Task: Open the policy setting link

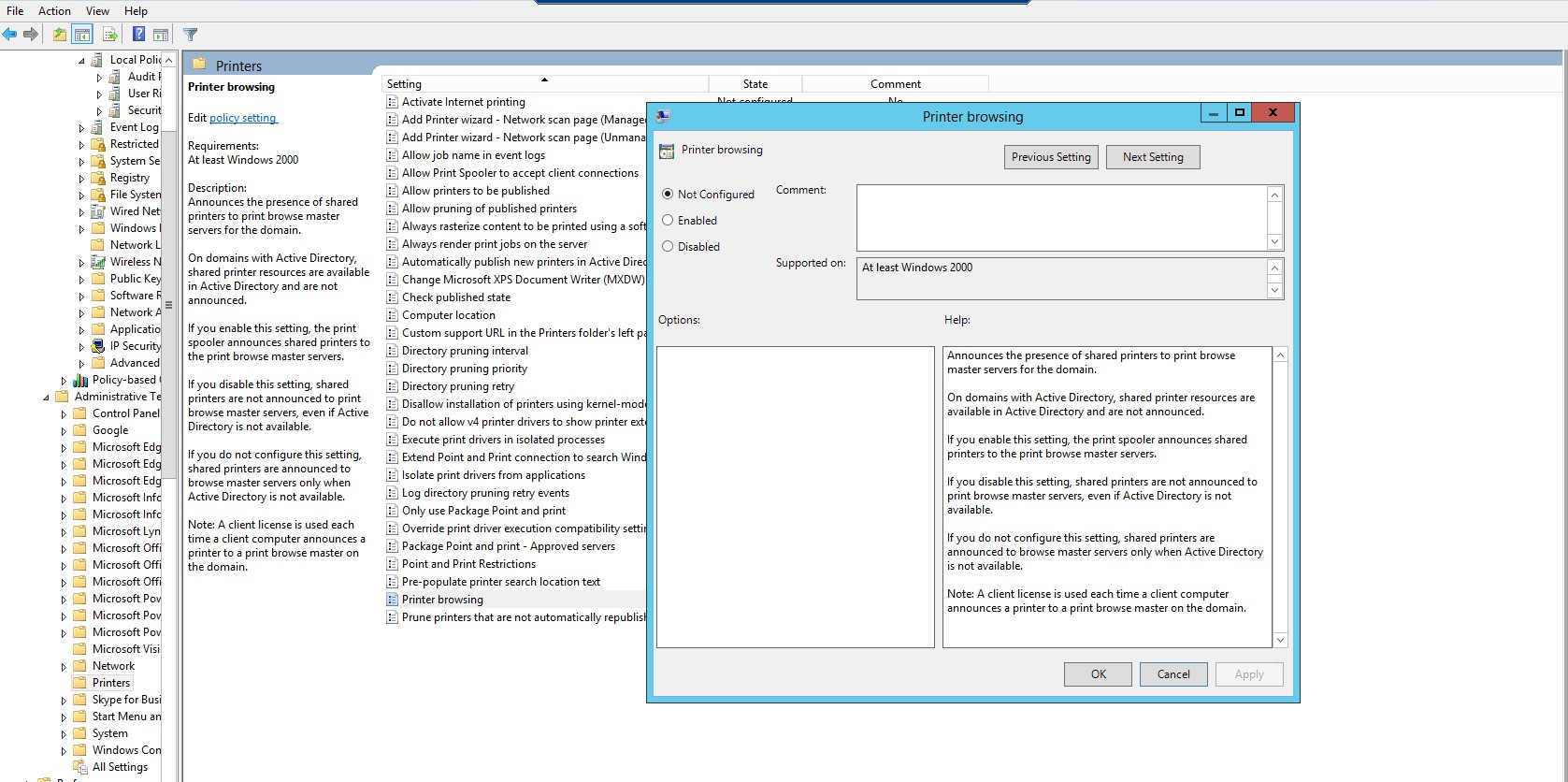Action: click(243, 118)
